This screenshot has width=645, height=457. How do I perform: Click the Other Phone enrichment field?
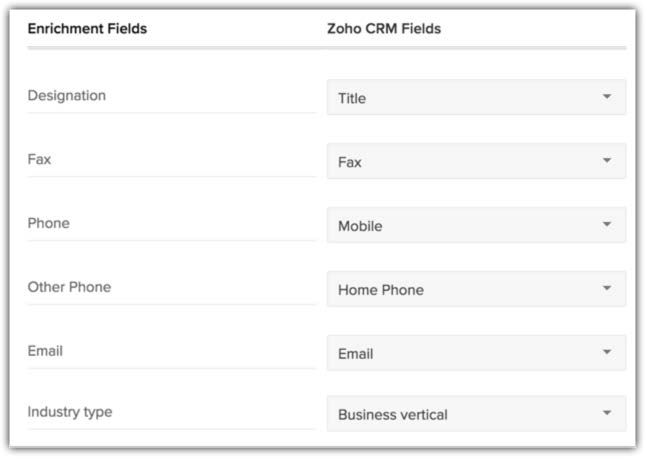(69, 287)
